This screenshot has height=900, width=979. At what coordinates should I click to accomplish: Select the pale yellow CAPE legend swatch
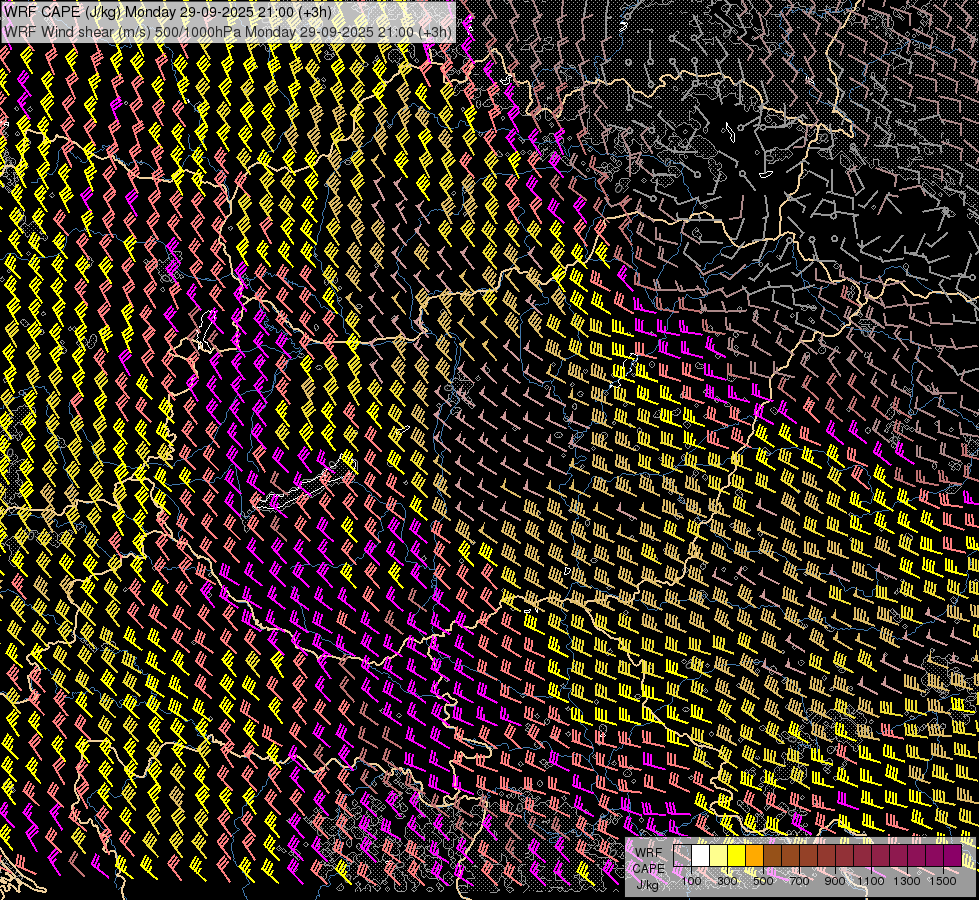(719, 856)
